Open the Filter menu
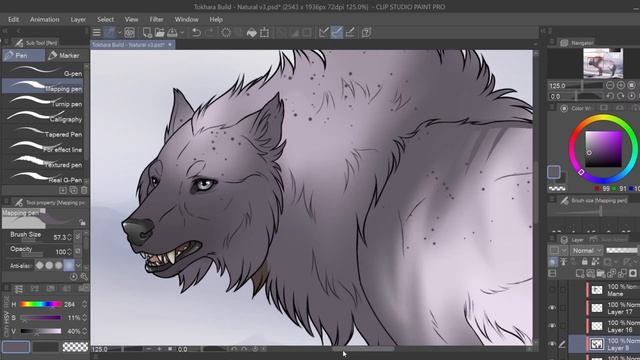The image size is (640, 360). click(x=156, y=20)
